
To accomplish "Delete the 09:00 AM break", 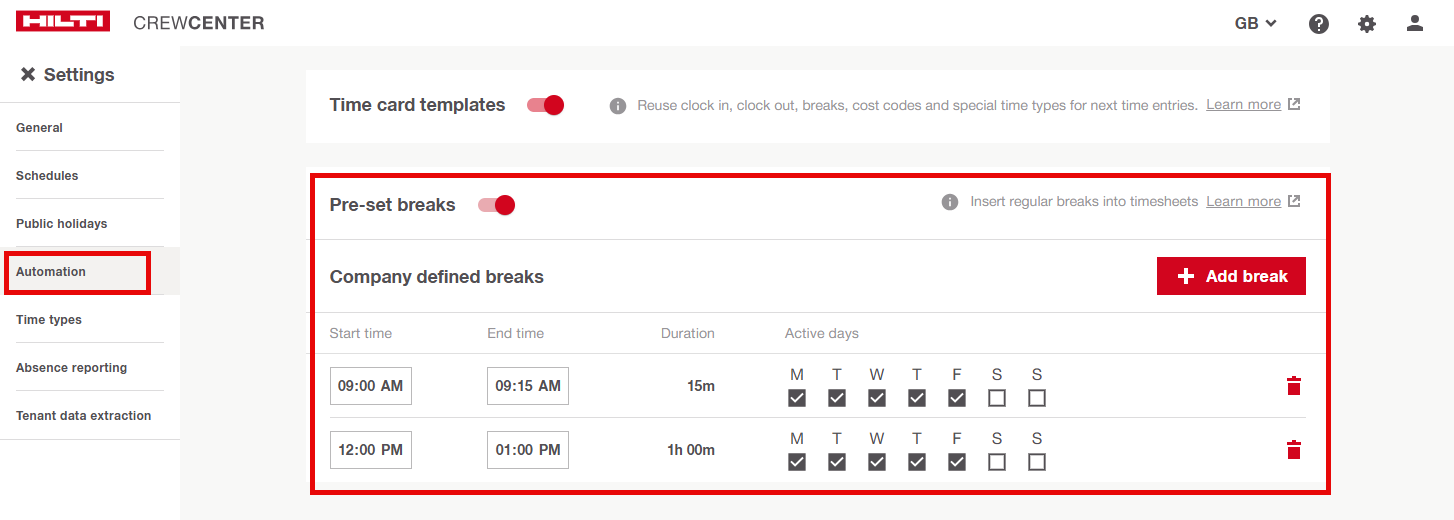I will pyautogui.click(x=1294, y=386).
